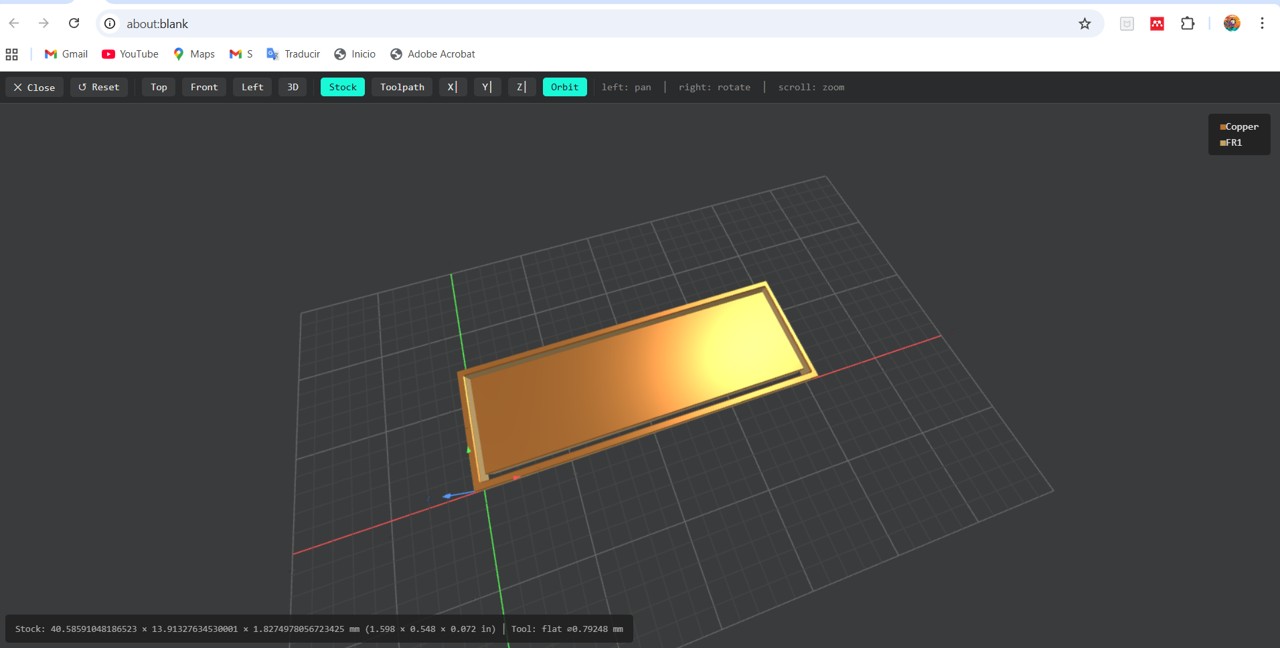Click the greyed-out extension icon
Image resolution: width=1280 pixels, height=648 pixels.
pos(1127,23)
